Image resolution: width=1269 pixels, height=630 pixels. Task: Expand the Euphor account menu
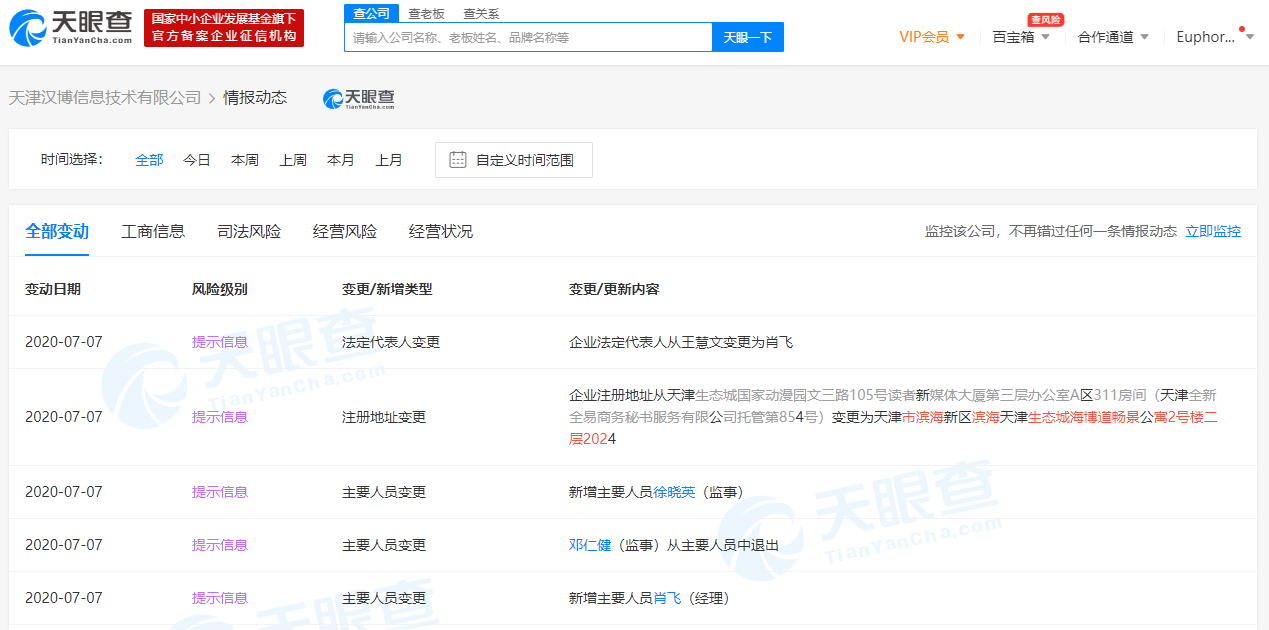1212,36
